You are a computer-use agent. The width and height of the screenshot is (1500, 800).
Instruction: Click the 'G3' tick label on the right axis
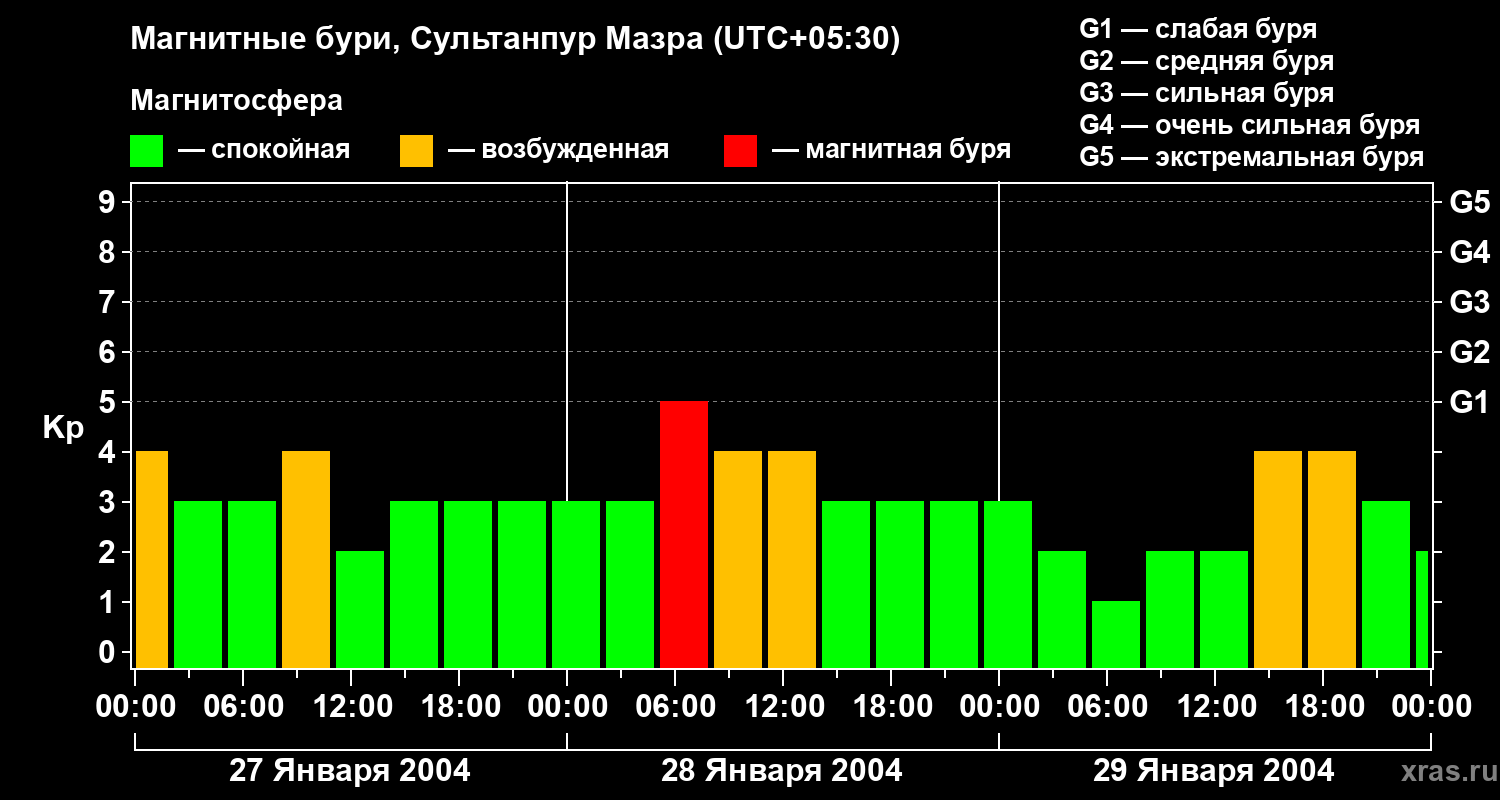click(1469, 302)
